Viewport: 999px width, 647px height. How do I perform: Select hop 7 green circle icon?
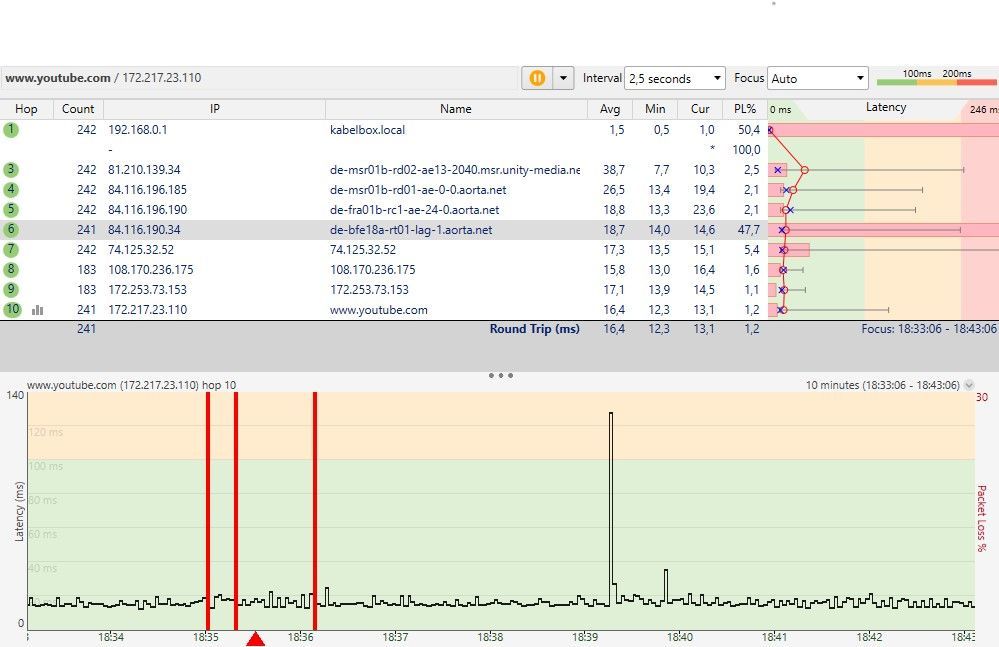11,250
